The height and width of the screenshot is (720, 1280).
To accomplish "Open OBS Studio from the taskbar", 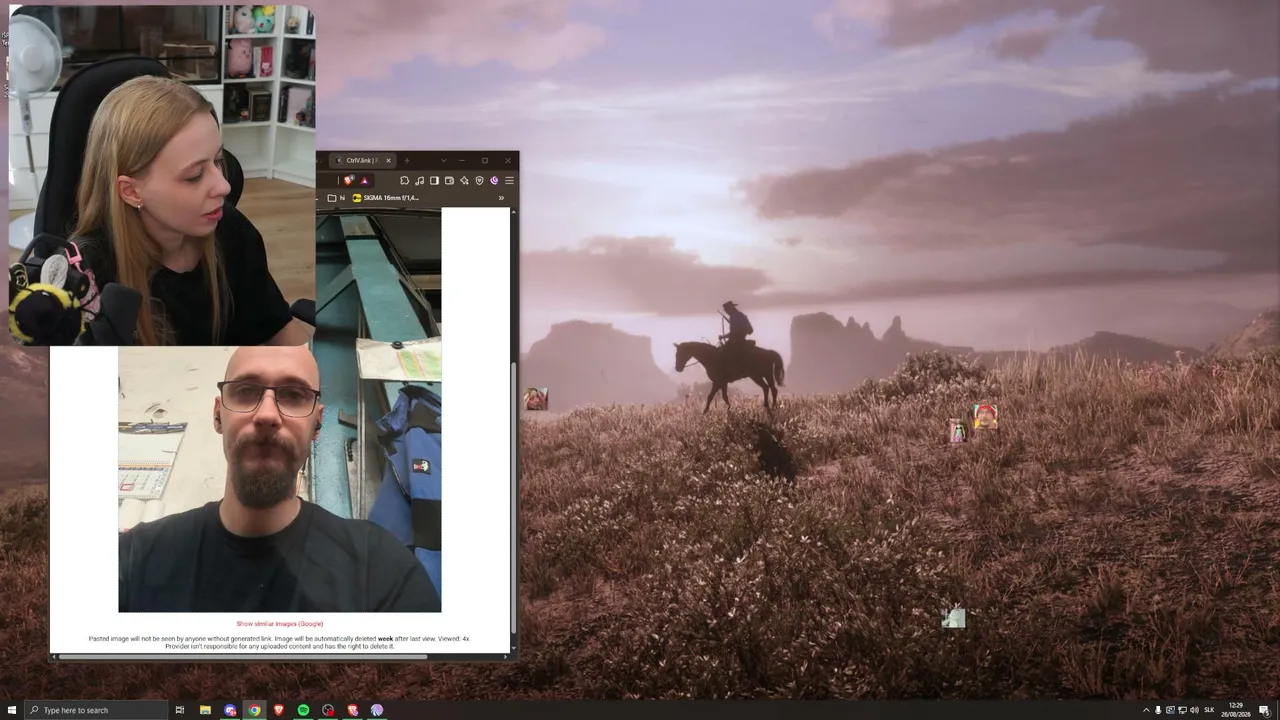I will click(328, 710).
